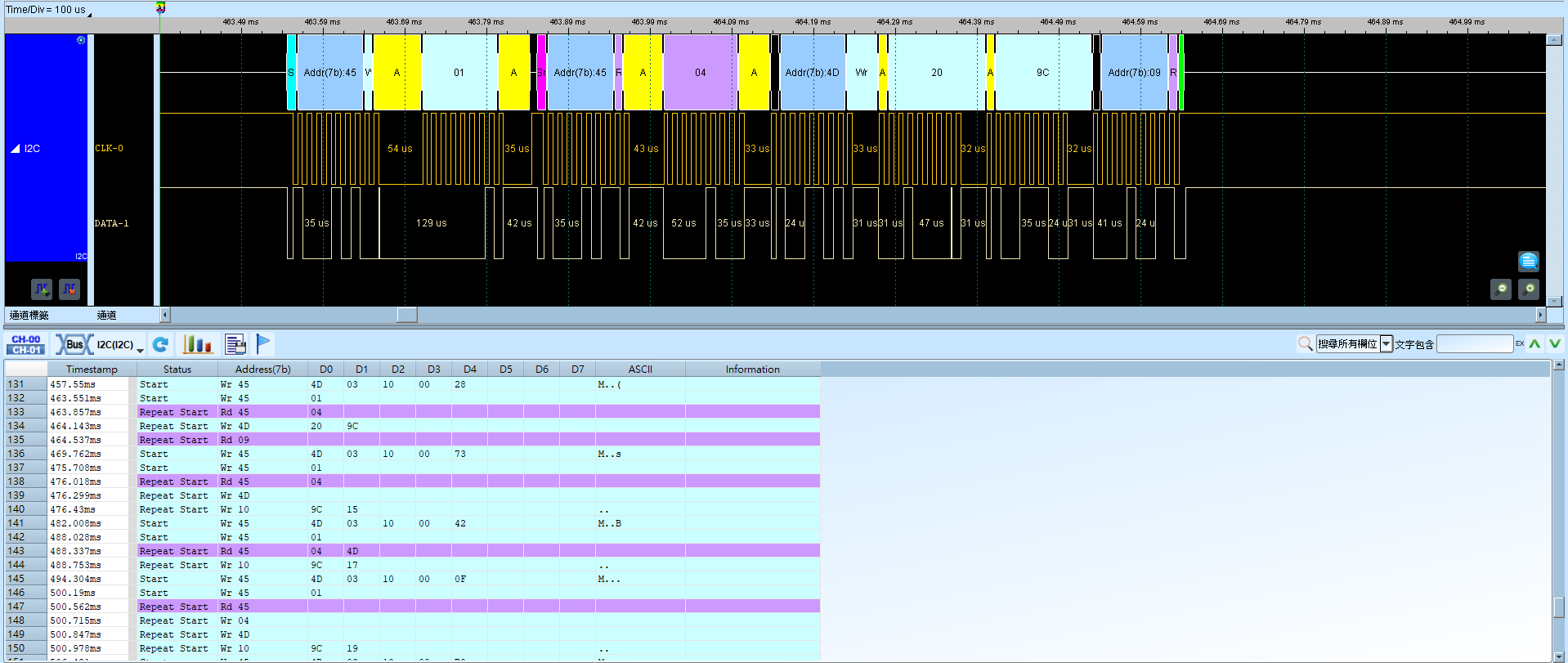
Task: Click the blue flag marker icon
Action: pyautogui.click(x=263, y=344)
